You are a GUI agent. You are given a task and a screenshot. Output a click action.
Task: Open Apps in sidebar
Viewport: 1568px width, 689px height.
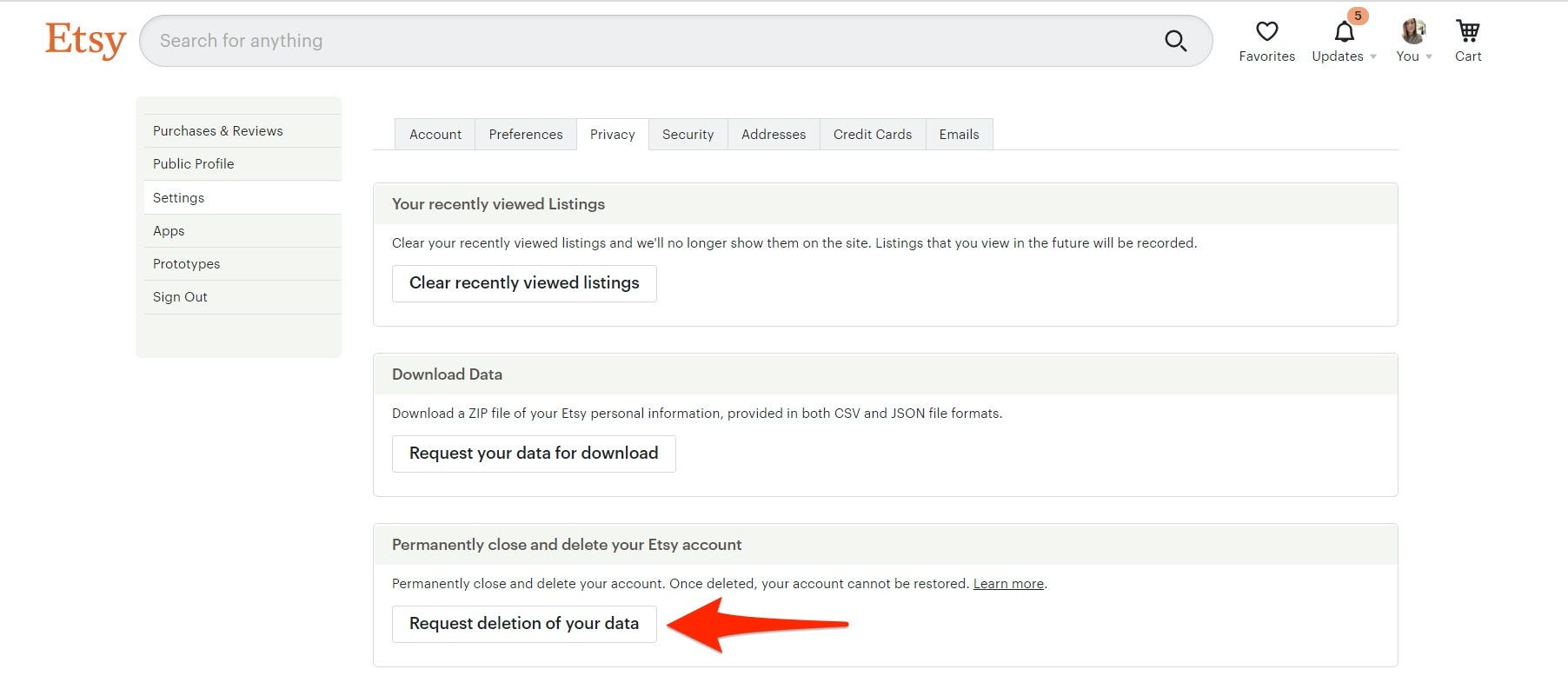(x=243, y=231)
